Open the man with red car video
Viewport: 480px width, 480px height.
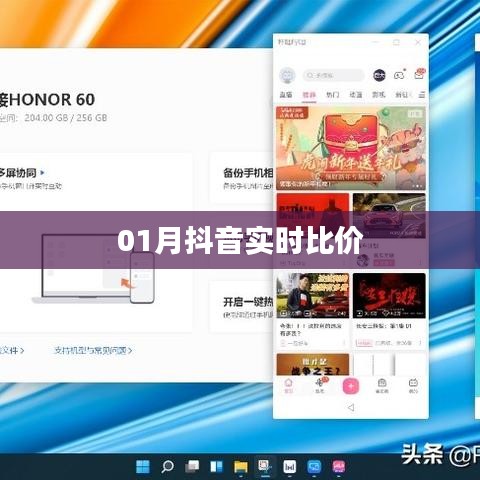tap(313, 296)
